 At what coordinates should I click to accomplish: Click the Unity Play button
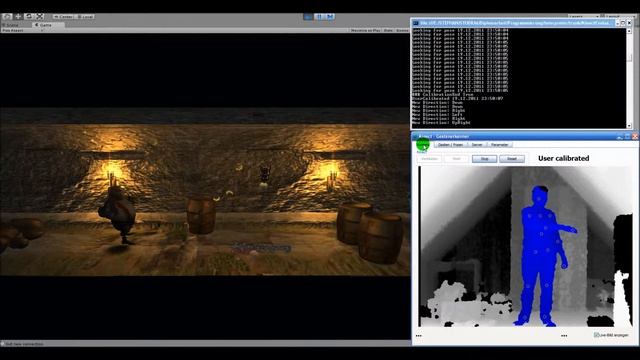[x=308, y=16]
